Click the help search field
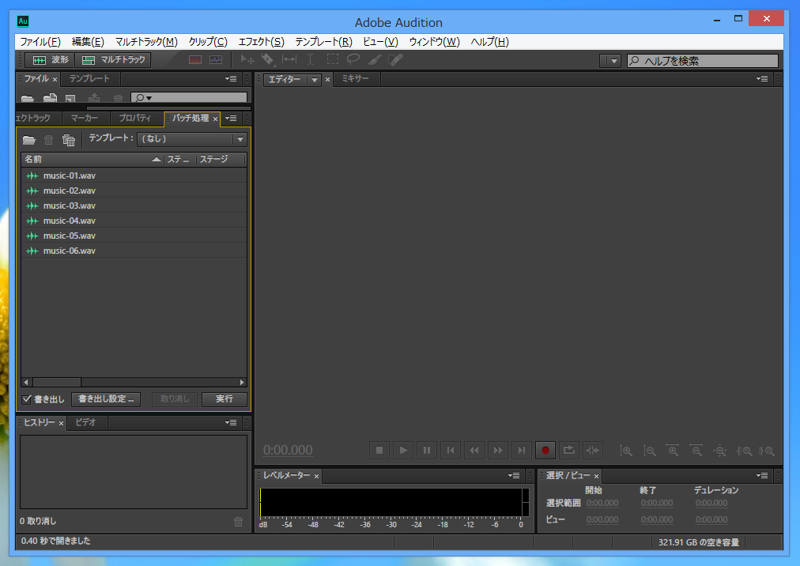This screenshot has height=566, width=800. 703,61
